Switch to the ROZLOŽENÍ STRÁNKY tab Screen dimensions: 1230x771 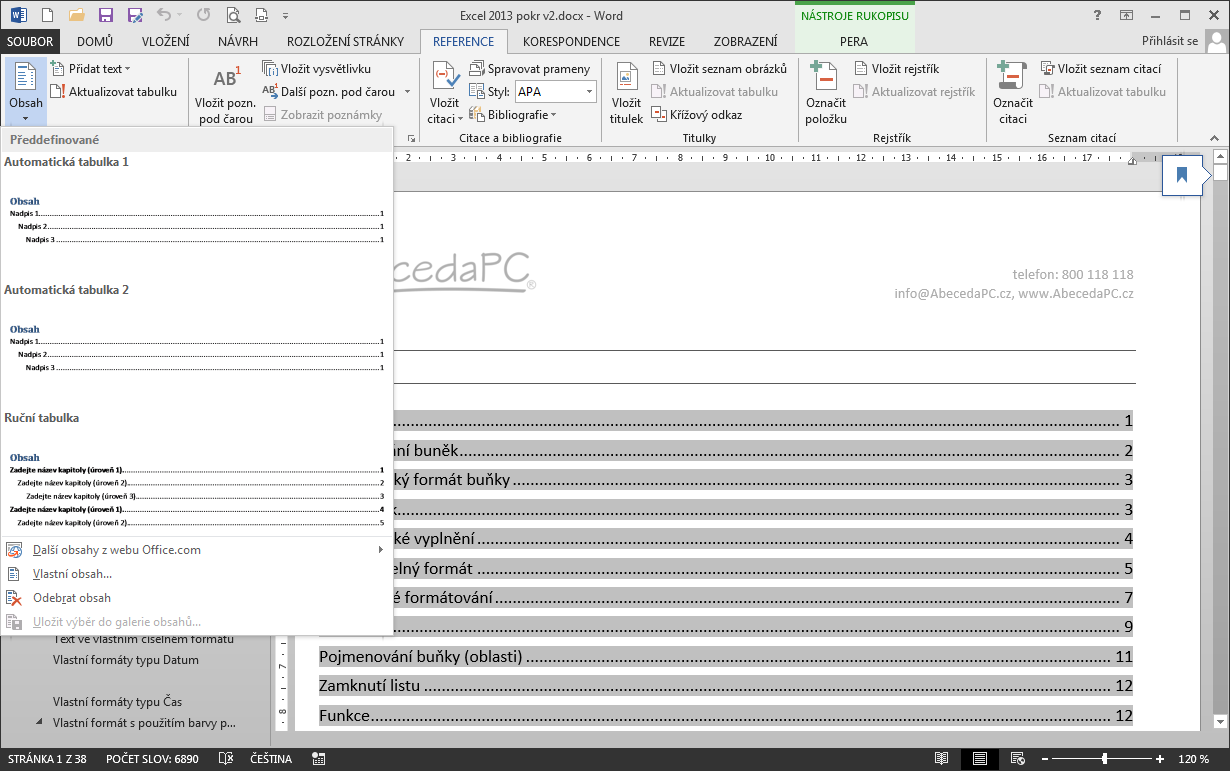pos(346,41)
